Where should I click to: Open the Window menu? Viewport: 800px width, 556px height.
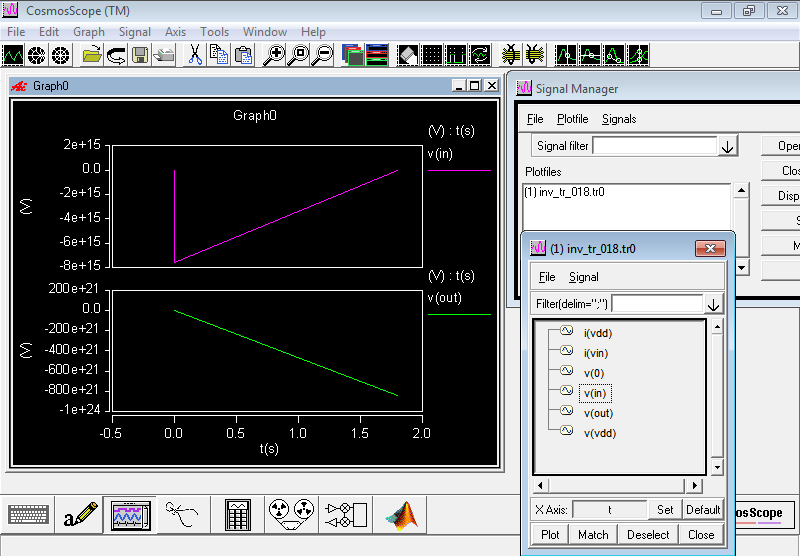click(x=265, y=32)
